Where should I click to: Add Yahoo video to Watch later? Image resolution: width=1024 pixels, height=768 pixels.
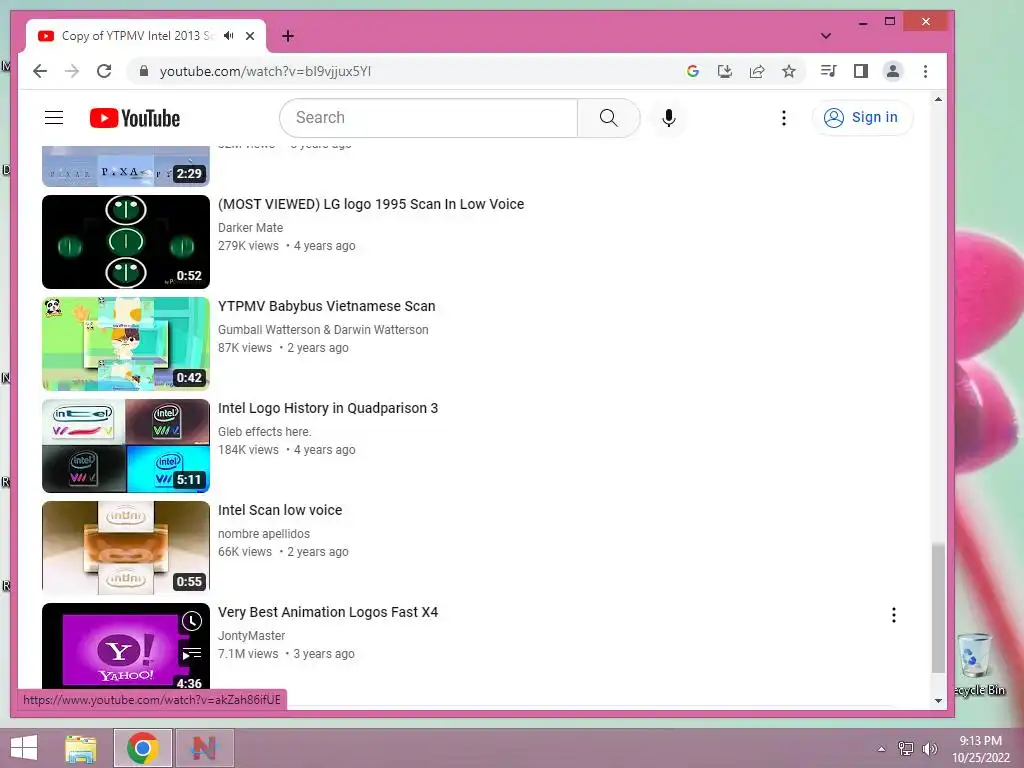[191, 621]
